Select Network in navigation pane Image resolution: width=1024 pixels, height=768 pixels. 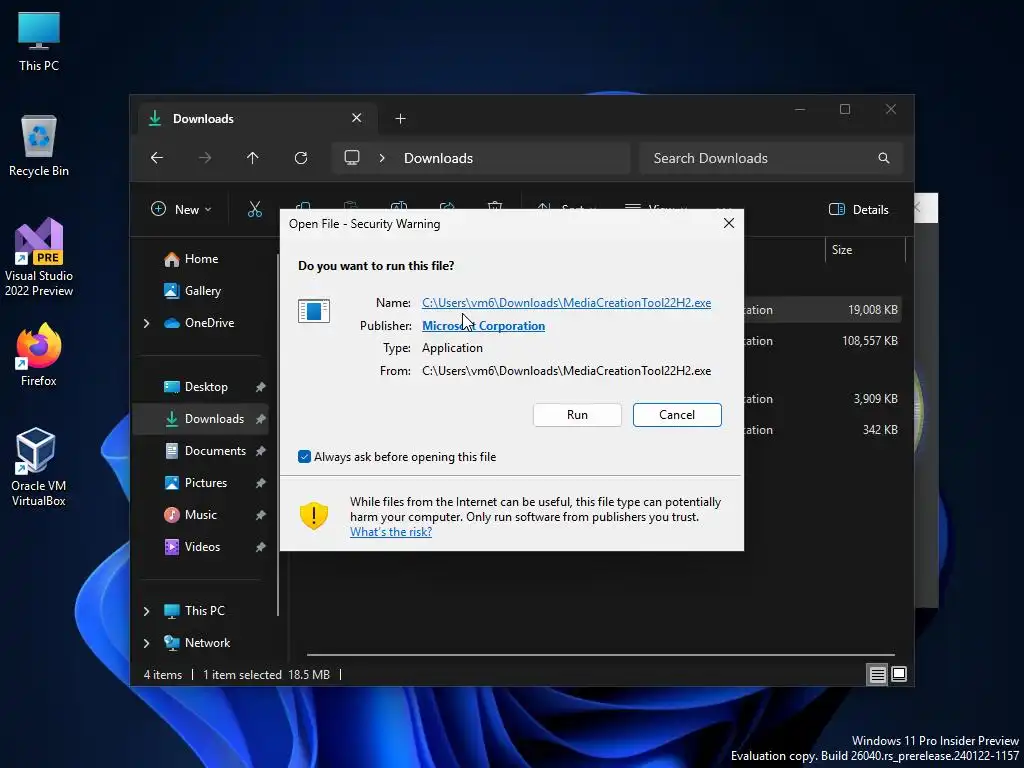pyautogui.click(x=207, y=643)
